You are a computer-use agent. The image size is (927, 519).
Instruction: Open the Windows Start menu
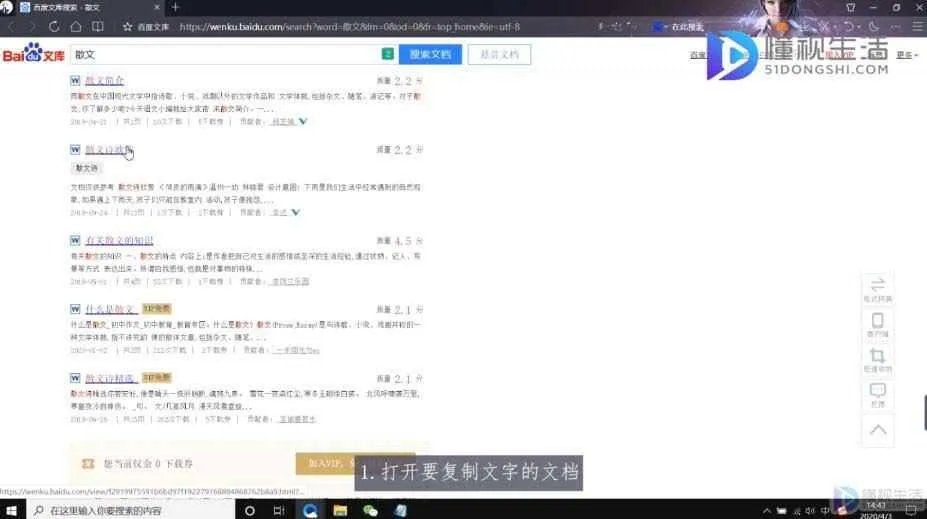pyautogui.click(x=12, y=510)
